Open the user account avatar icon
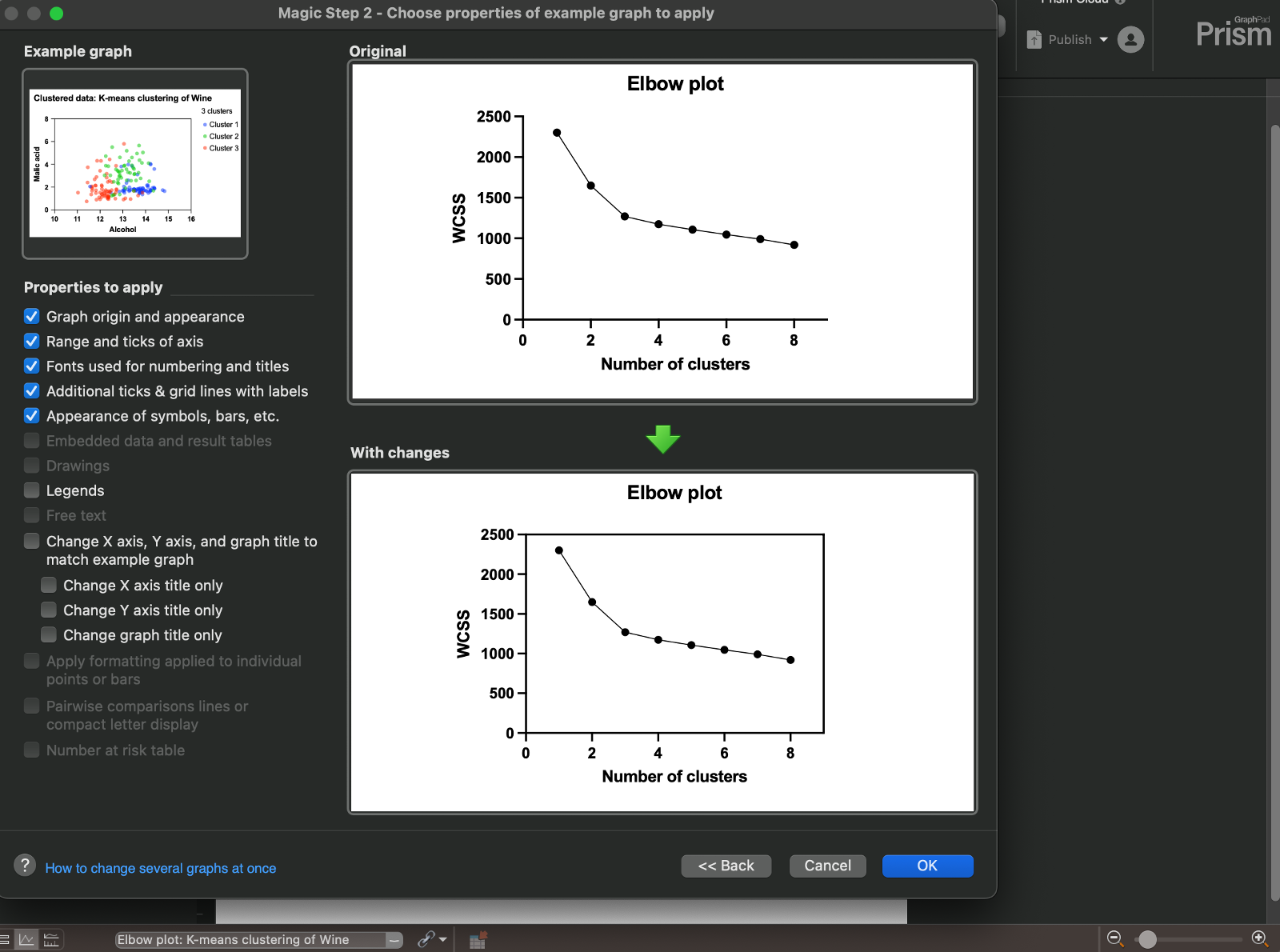Screen dimensions: 1280x952 (1130, 39)
